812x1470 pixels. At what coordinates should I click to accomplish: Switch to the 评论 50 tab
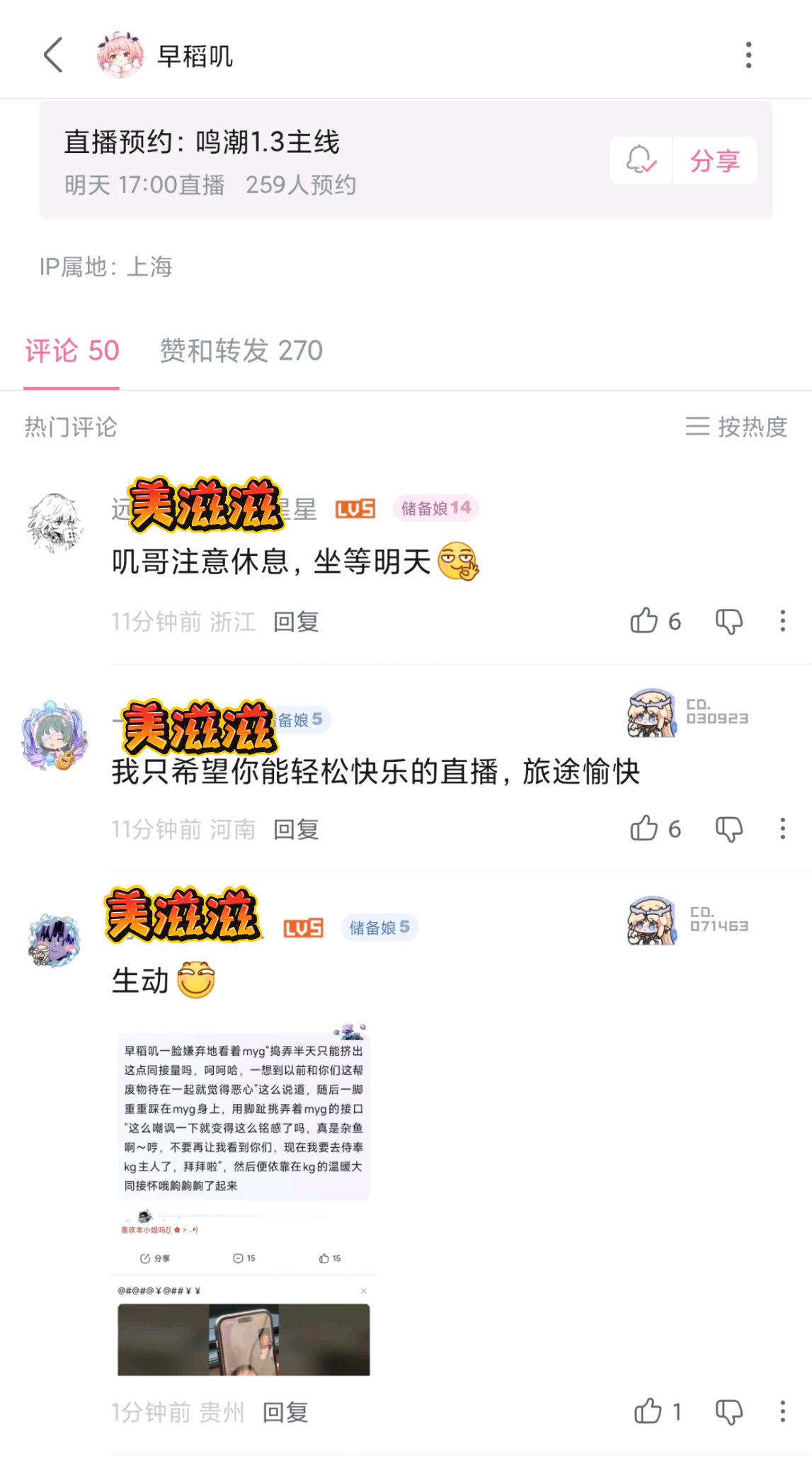coord(72,351)
